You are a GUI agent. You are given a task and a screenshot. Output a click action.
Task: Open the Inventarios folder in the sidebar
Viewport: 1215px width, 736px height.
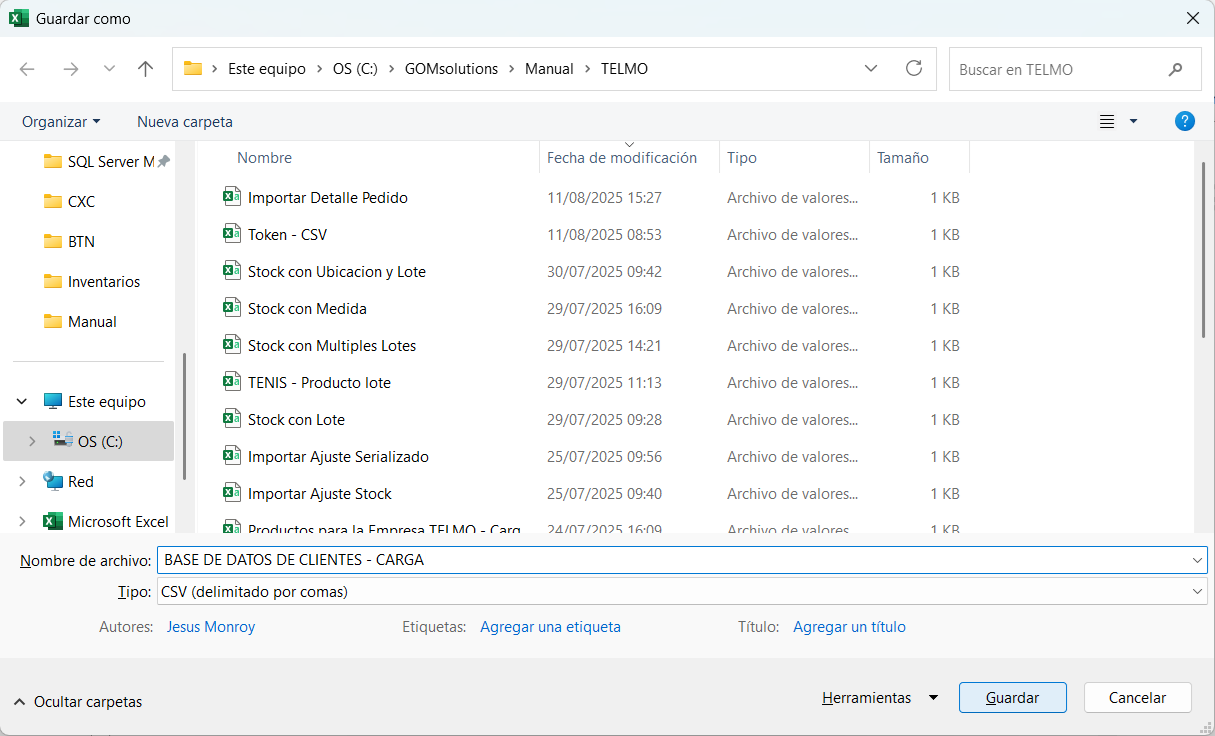click(x=93, y=281)
